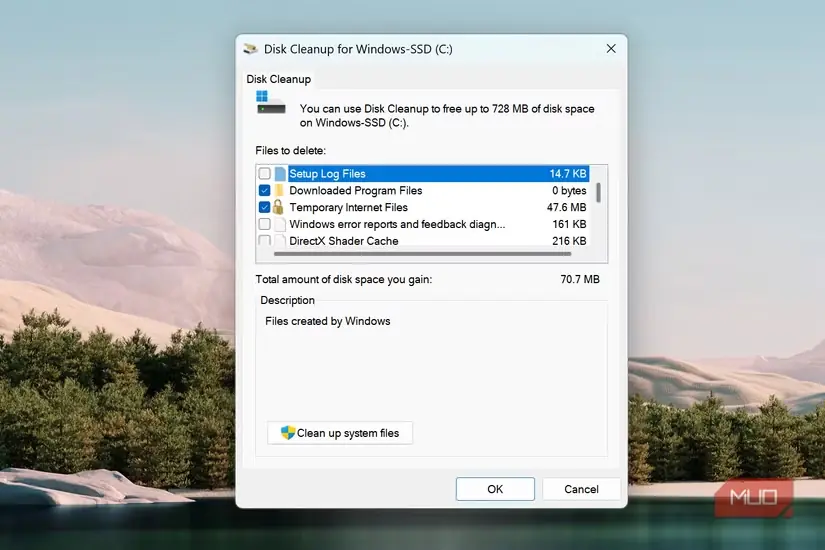Select Windows error reports and feedback row
825x550 pixels.
pyautogui.click(x=397, y=224)
